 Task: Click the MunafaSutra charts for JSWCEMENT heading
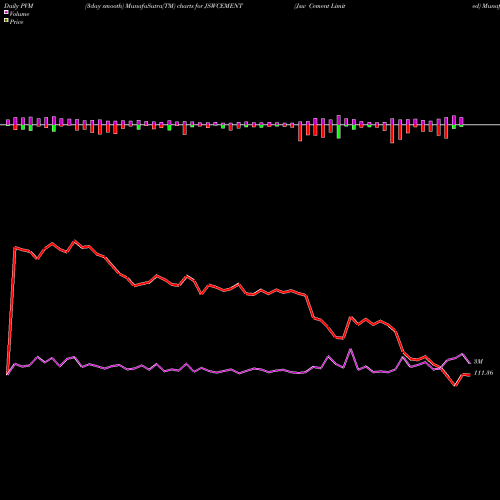pyautogui.click(x=164, y=6)
